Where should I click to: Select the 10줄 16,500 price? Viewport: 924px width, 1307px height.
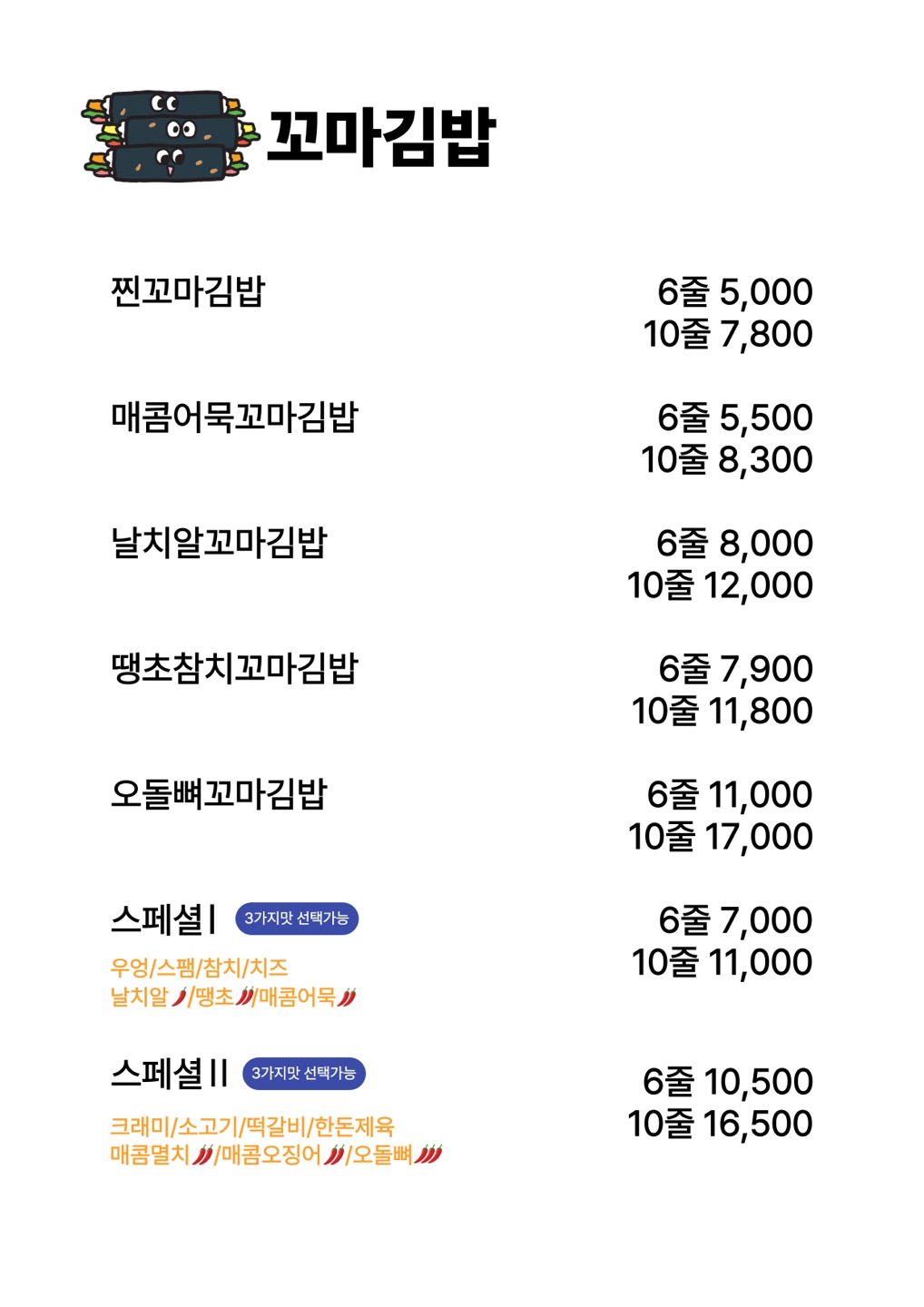pyautogui.click(x=720, y=1124)
